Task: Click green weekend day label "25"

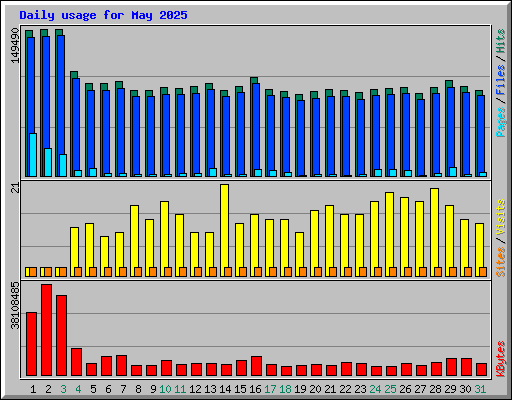Action: [390, 389]
